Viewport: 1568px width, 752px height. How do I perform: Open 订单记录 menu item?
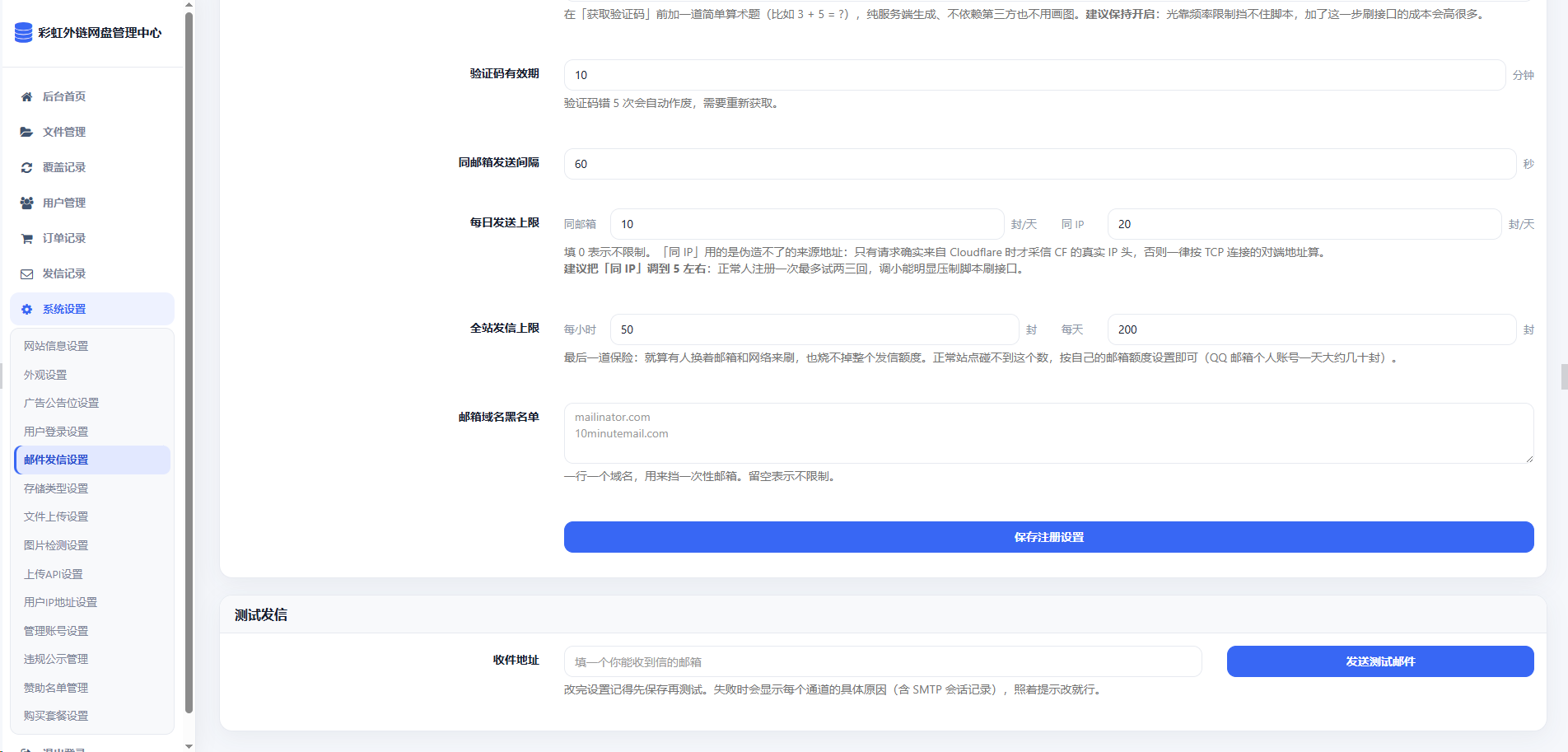92,238
